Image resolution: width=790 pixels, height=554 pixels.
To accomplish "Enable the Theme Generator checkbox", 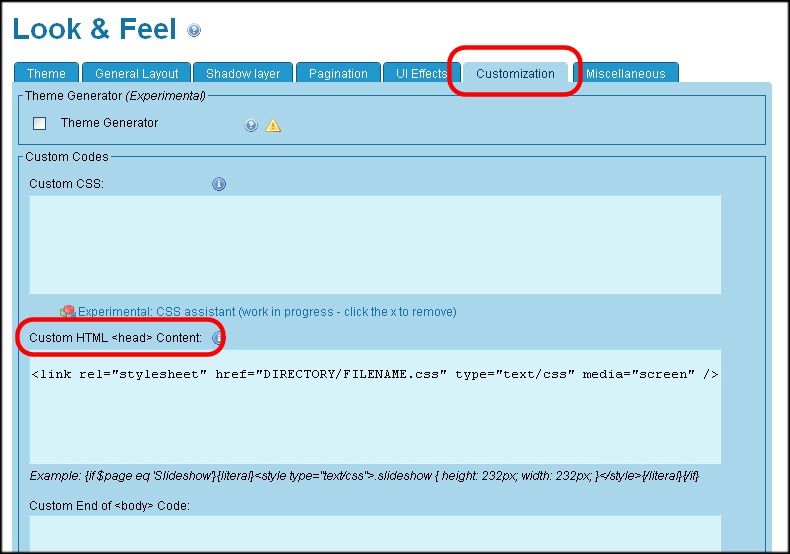I will click(40, 124).
